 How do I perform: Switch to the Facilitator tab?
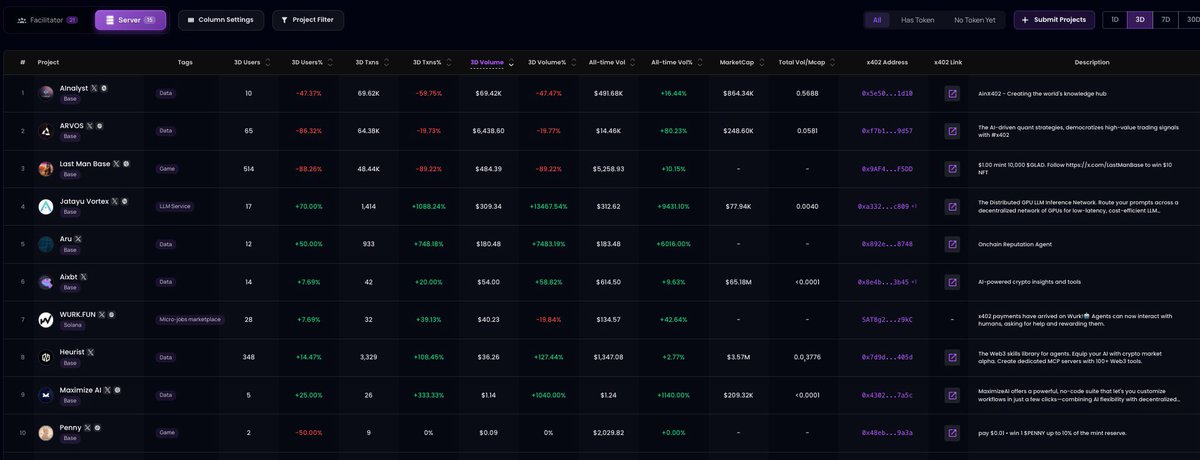tap(47, 20)
